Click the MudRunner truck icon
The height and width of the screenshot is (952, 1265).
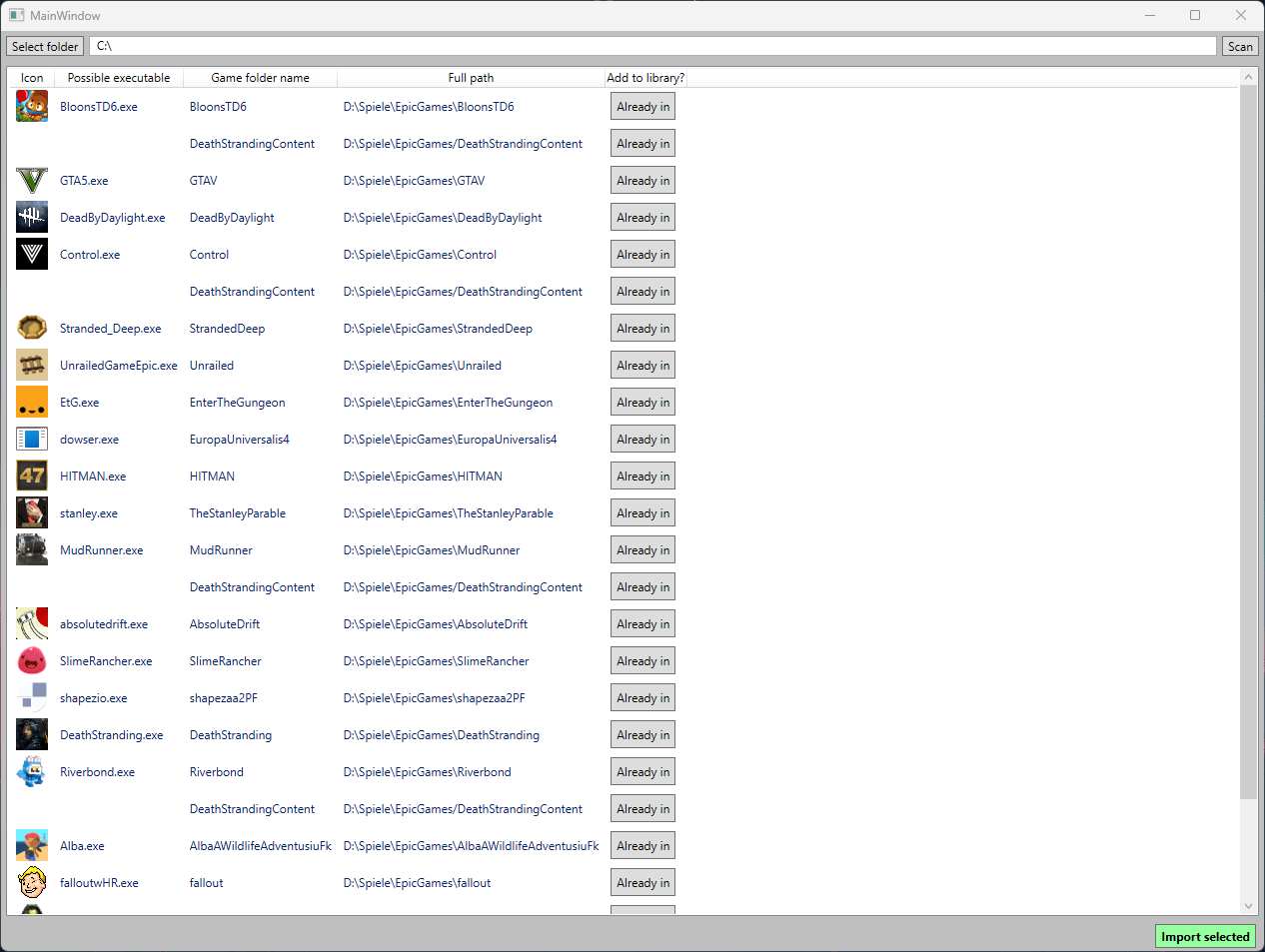pos(31,549)
